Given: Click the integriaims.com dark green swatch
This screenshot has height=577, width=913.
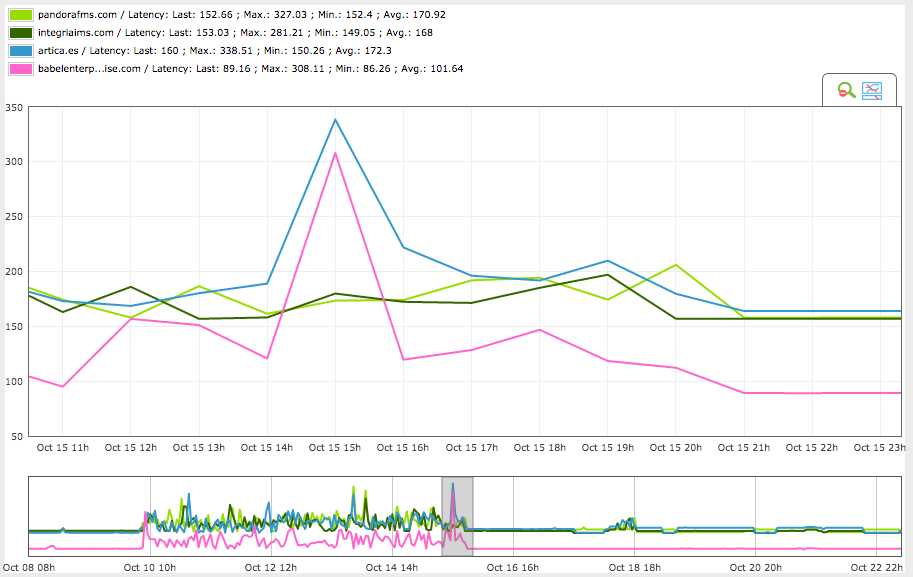Looking at the screenshot, I should 20,33.
